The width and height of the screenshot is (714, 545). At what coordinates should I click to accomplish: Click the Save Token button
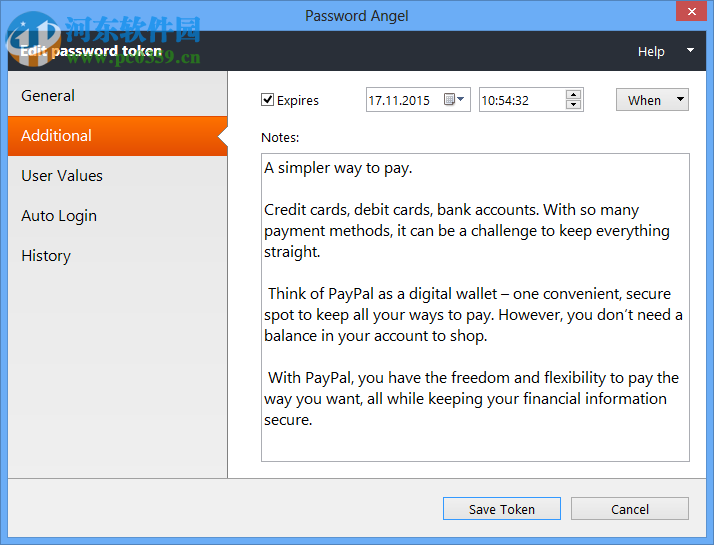[502, 509]
